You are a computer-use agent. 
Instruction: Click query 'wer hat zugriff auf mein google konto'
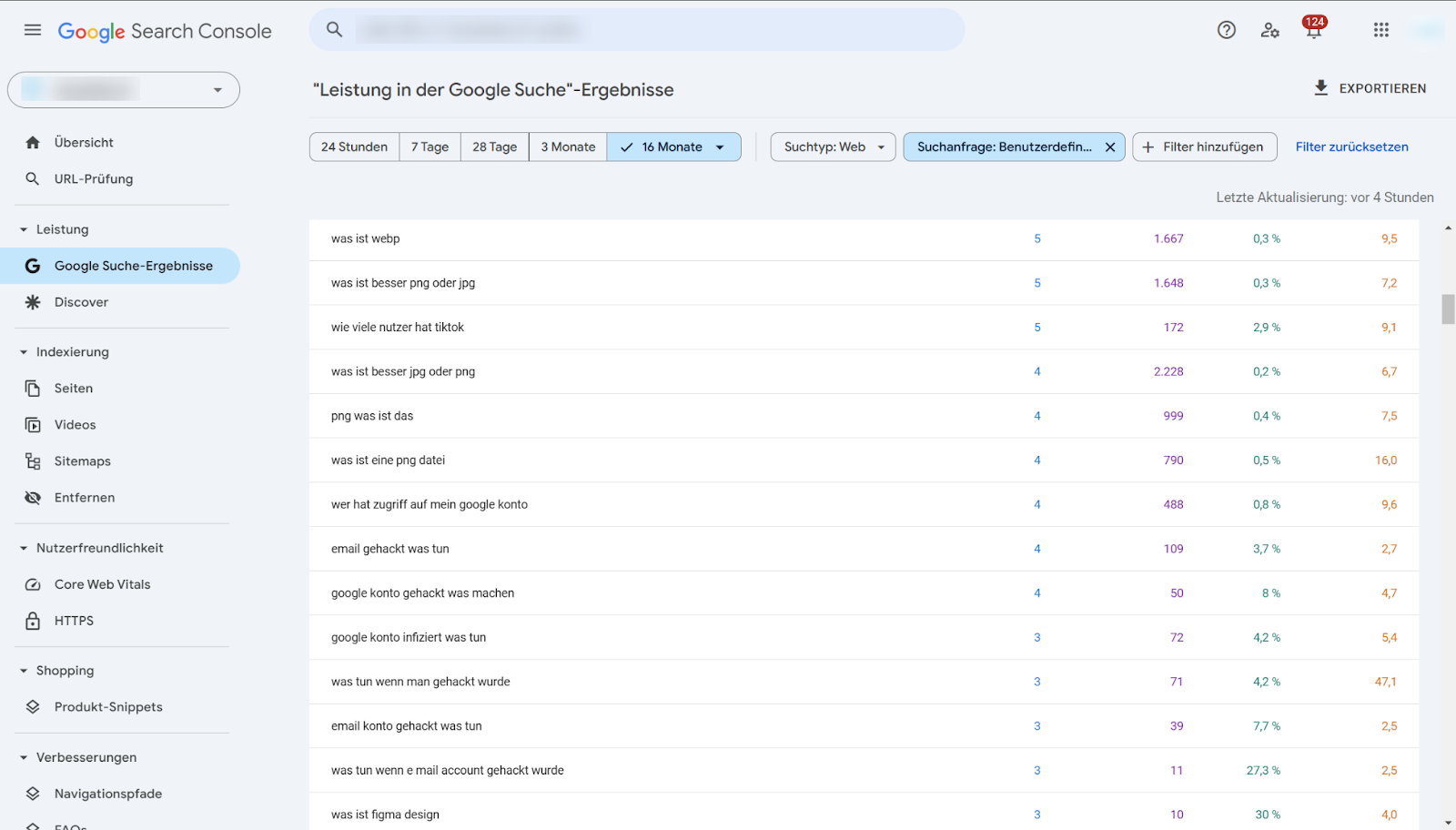click(x=430, y=504)
